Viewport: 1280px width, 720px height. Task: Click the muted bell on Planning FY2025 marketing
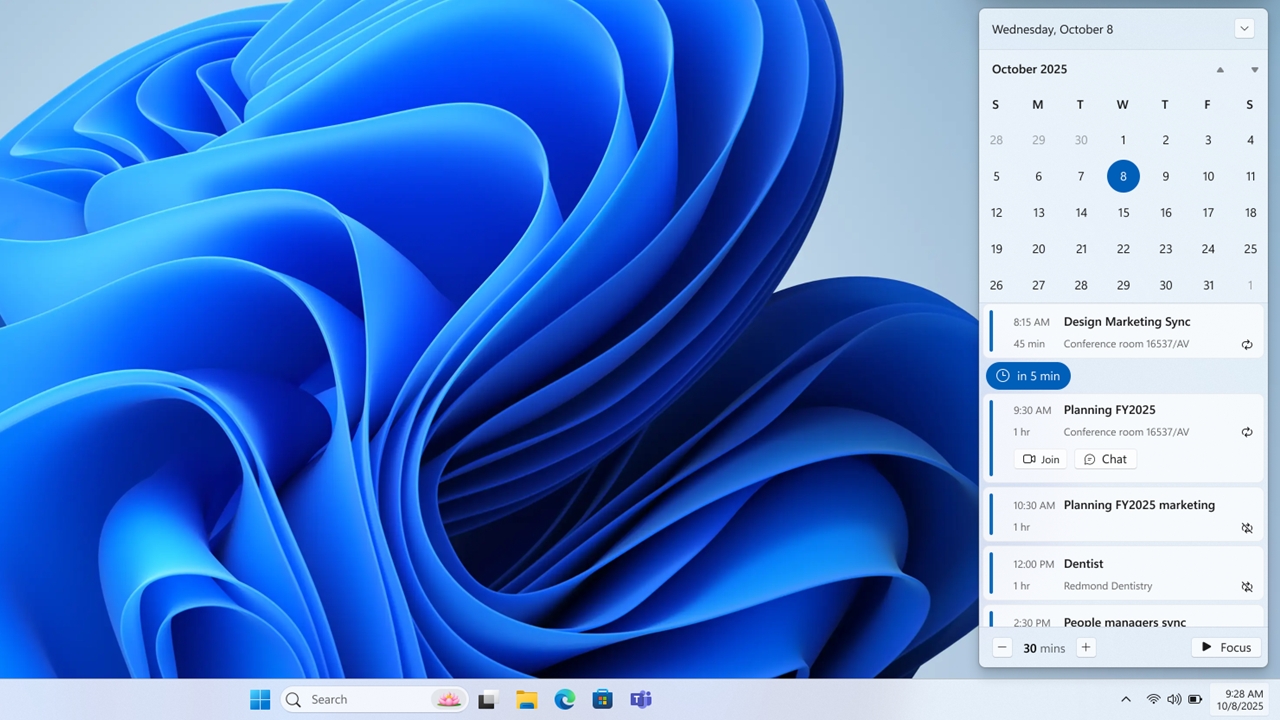click(x=1247, y=527)
